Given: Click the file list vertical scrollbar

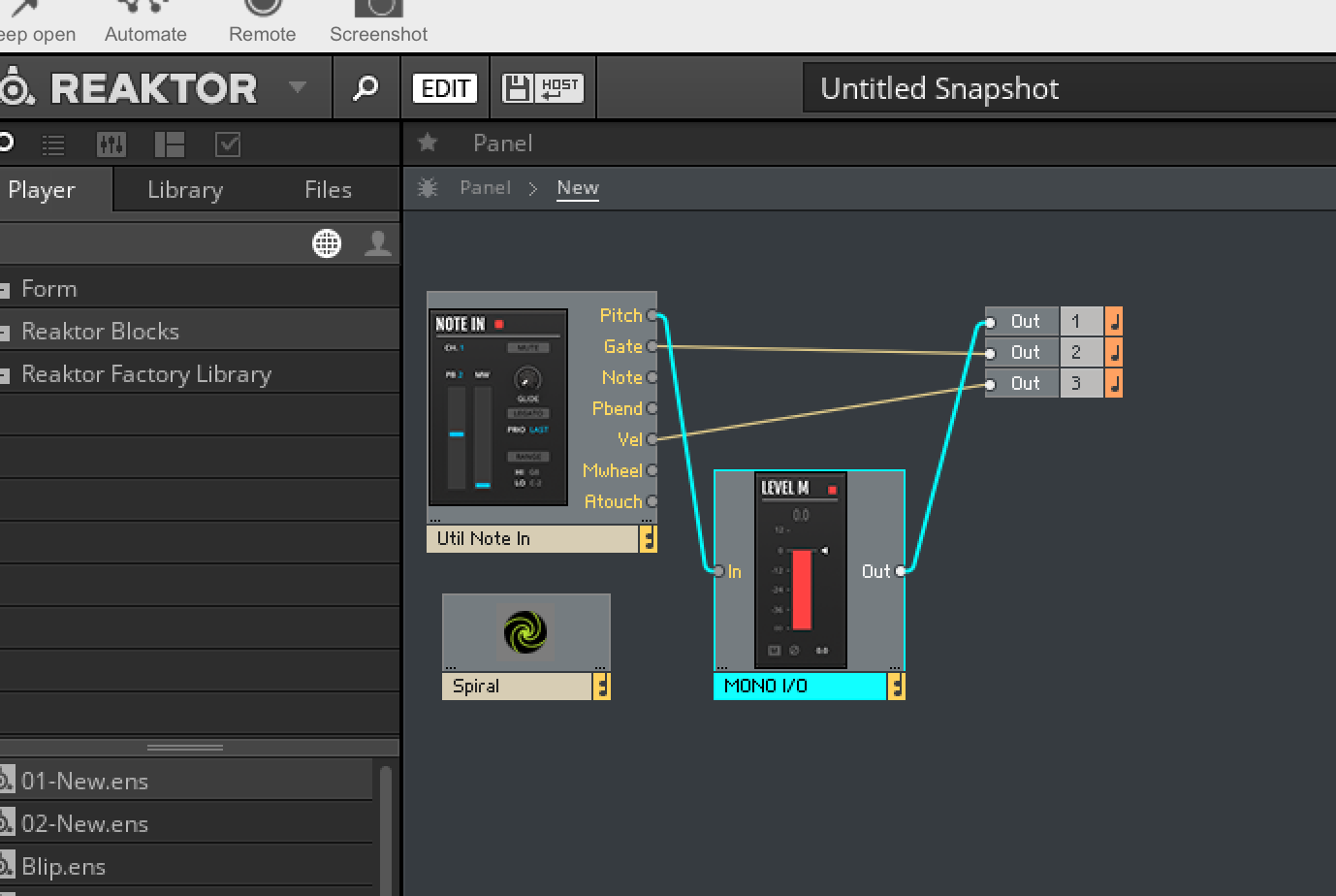Looking at the screenshot, I should point(386,830).
